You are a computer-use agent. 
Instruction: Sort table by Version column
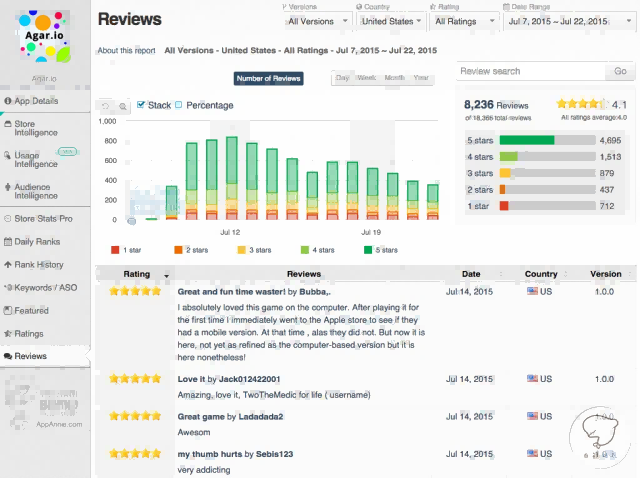[606, 274]
